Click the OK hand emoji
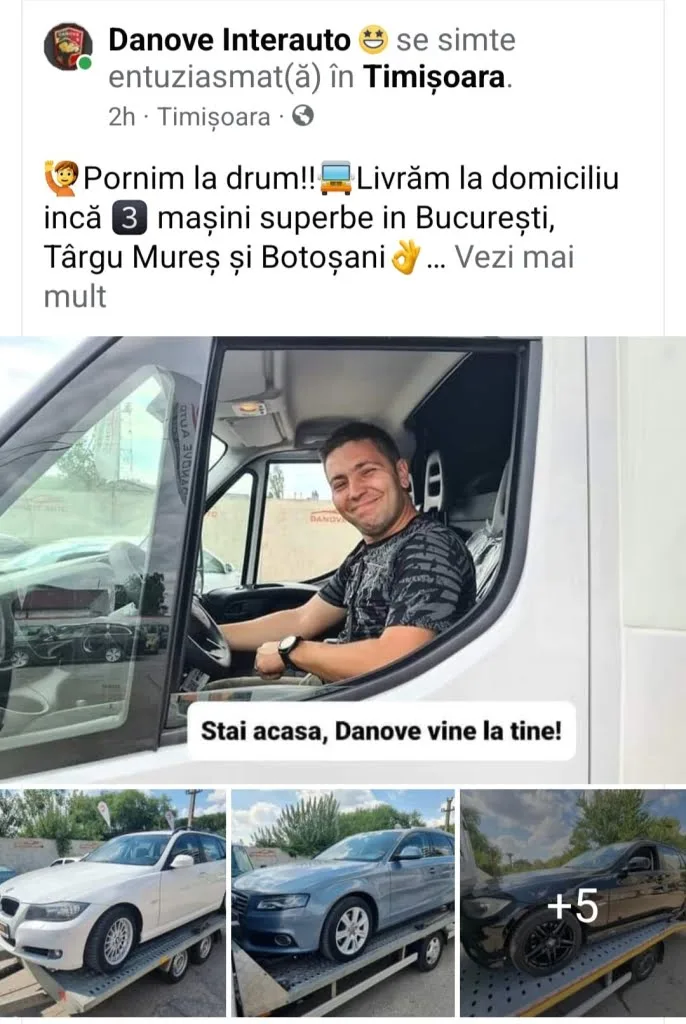The width and height of the screenshot is (686, 1024). click(x=404, y=257)
